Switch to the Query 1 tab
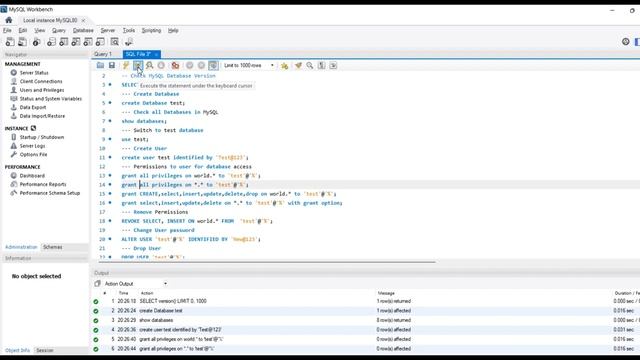The height and width of the screenshot is (360, 640). tap(102, 54)
